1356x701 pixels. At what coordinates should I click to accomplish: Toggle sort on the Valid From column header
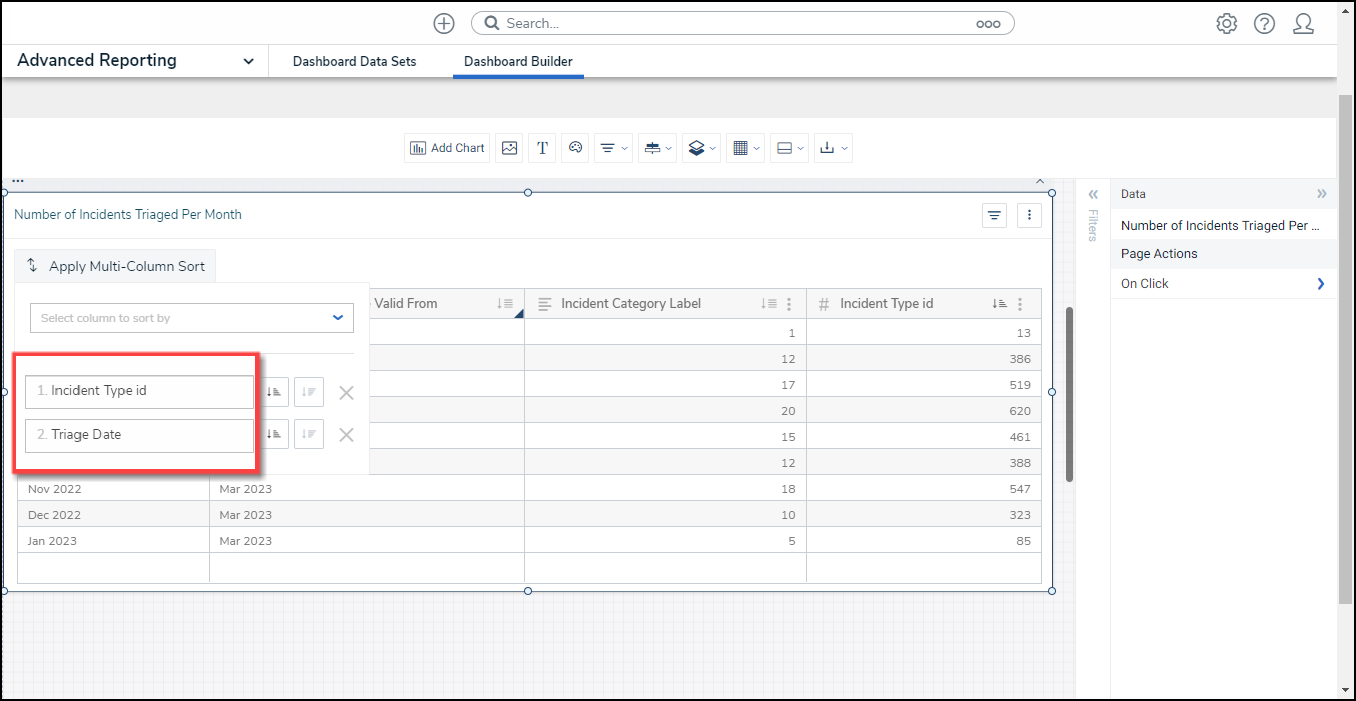[505, 304]
